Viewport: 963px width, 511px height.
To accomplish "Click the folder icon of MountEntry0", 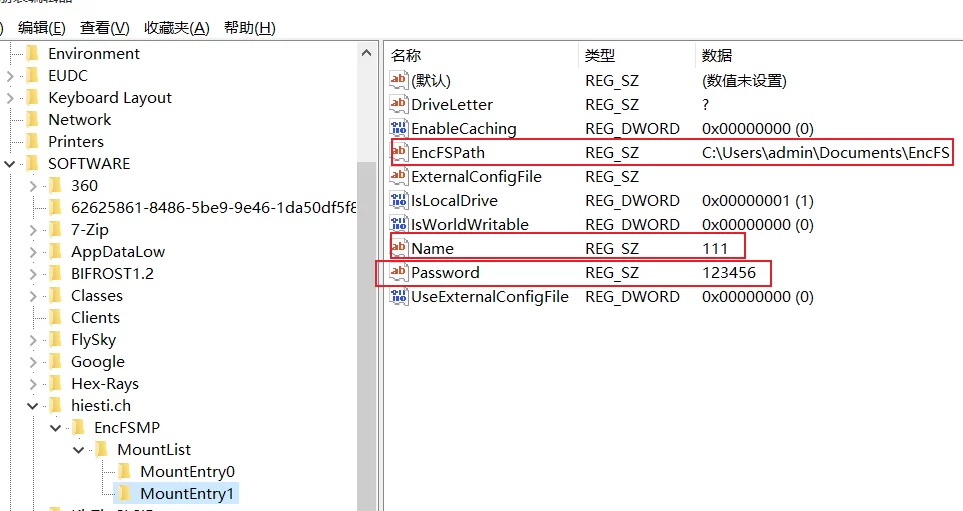I will click(125, 472).
